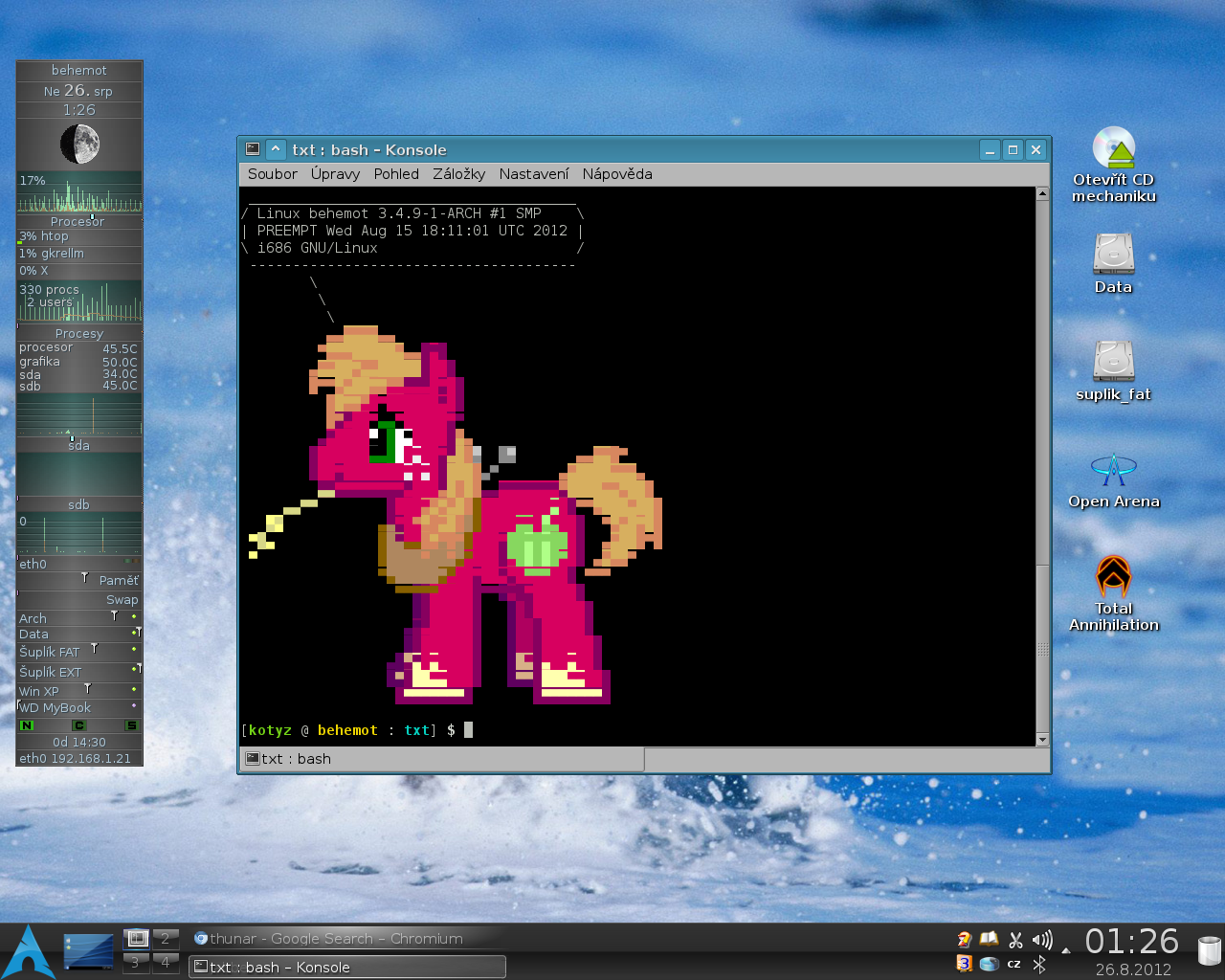
Task: Click the behemot hostname label in gkrellm
Action: [x=79, y=71]
